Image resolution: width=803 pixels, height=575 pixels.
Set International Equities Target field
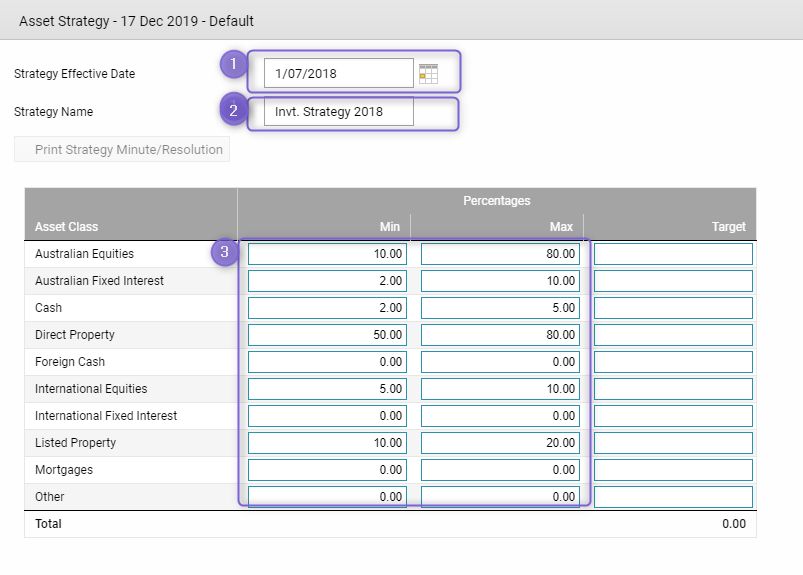click(673, 389)
